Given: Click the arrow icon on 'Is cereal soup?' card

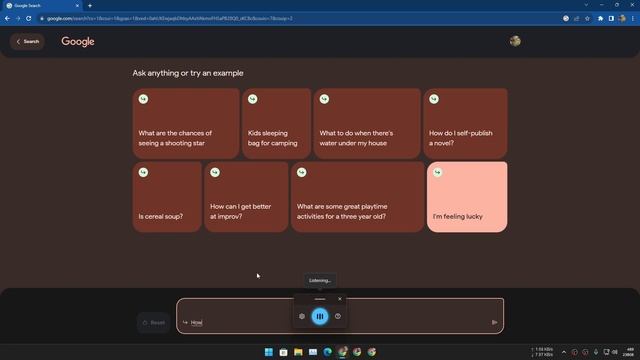Looking at the screenshot, I should (x=143, y=172).
